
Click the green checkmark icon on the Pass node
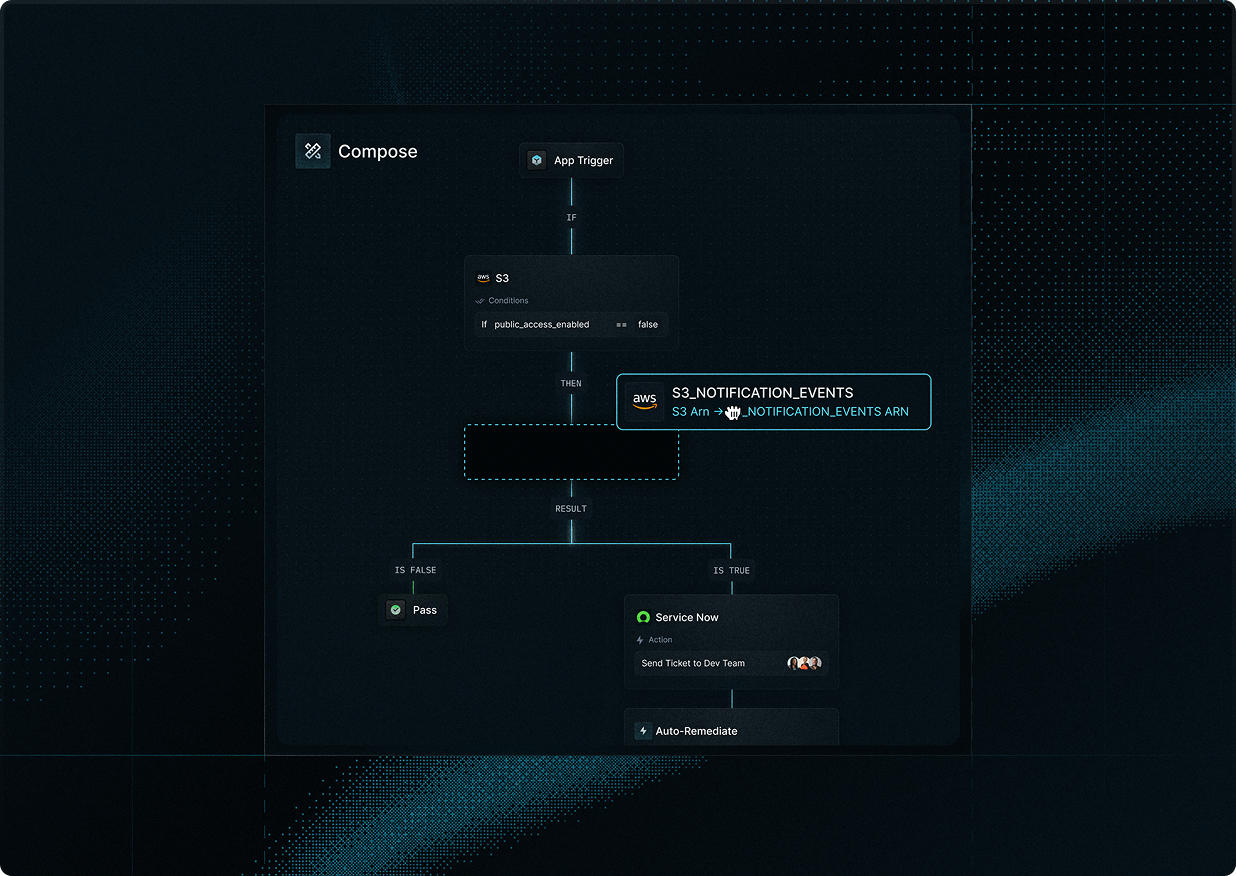pyautogui.click(x=396, y=610)
